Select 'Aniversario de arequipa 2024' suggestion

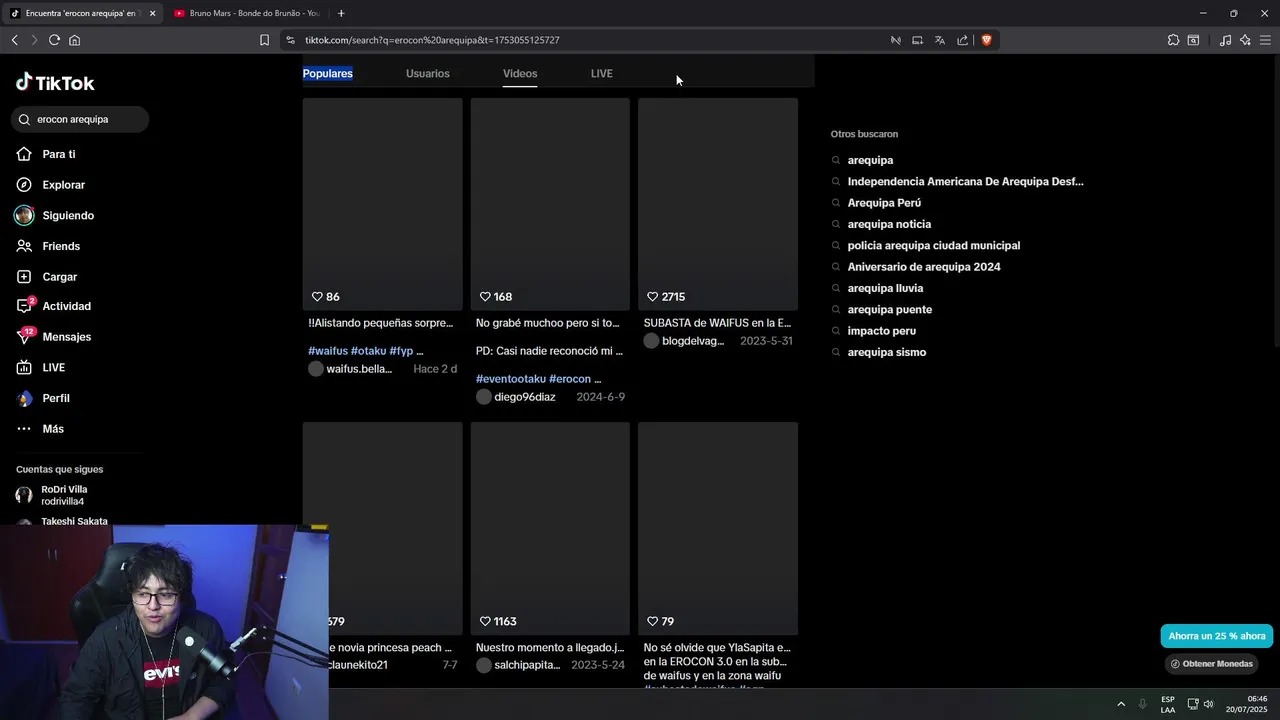coord(924,267)
